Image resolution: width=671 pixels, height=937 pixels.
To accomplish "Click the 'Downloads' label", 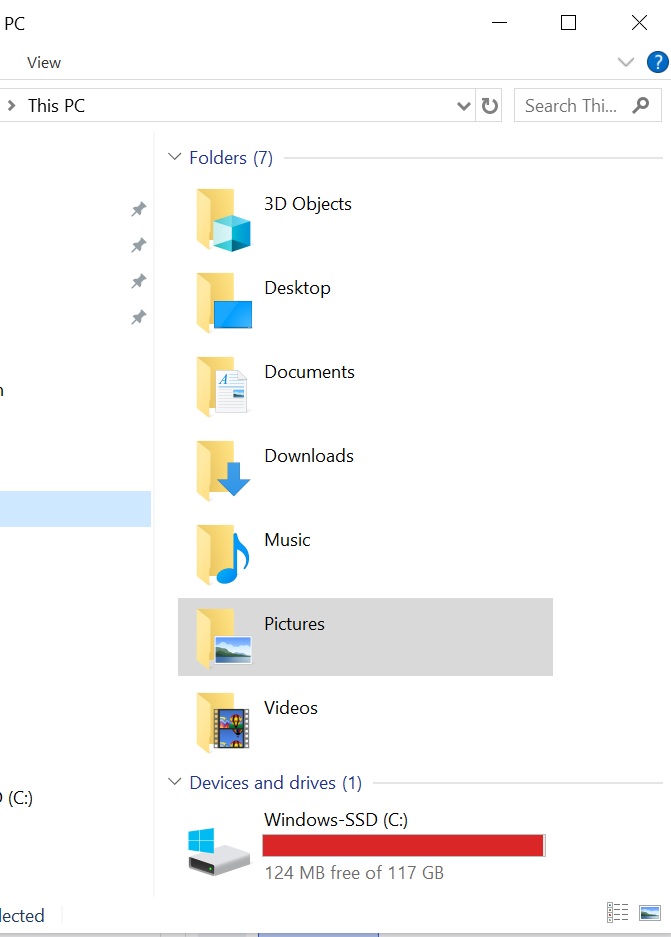I will (309, 456).
